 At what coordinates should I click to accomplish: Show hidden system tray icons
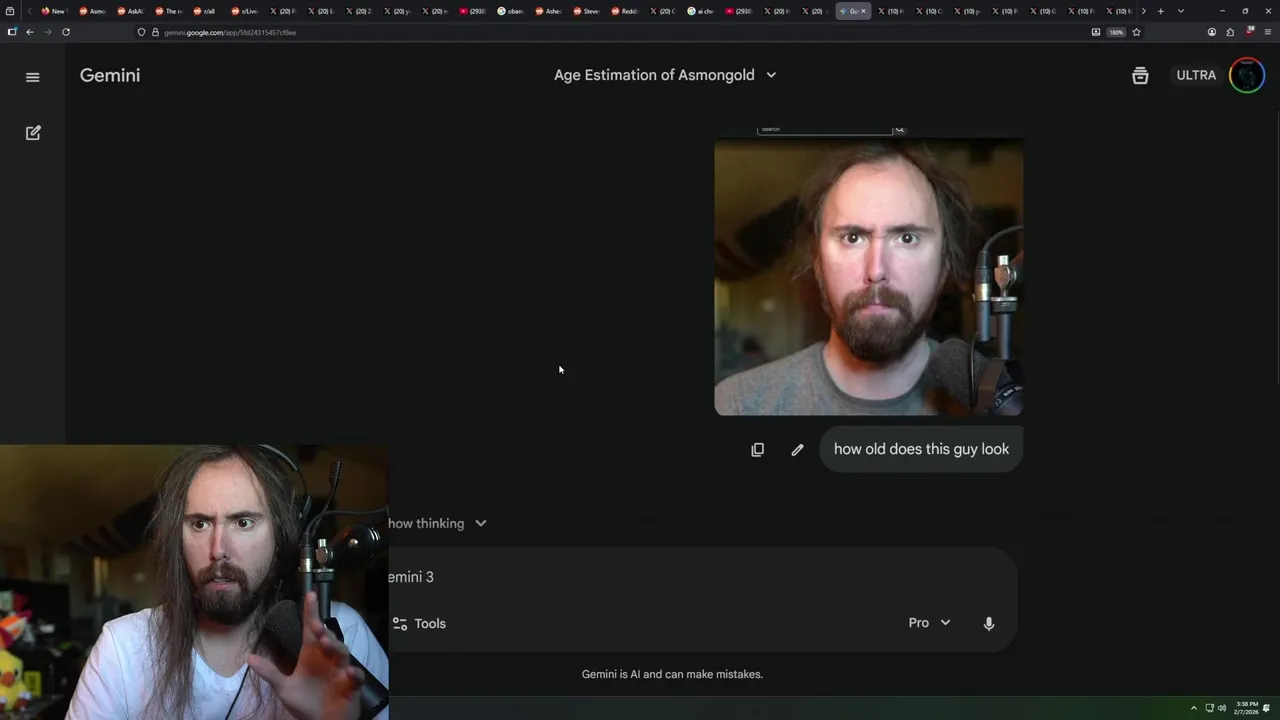pos(1193,708)
